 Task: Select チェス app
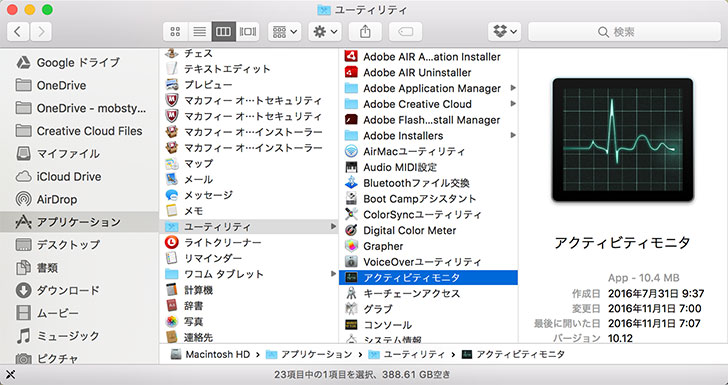[x=249, y=53]
